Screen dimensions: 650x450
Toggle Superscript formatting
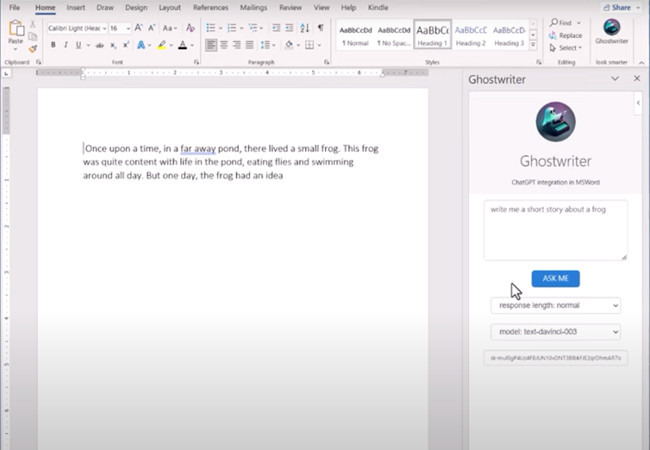[126, 45]
